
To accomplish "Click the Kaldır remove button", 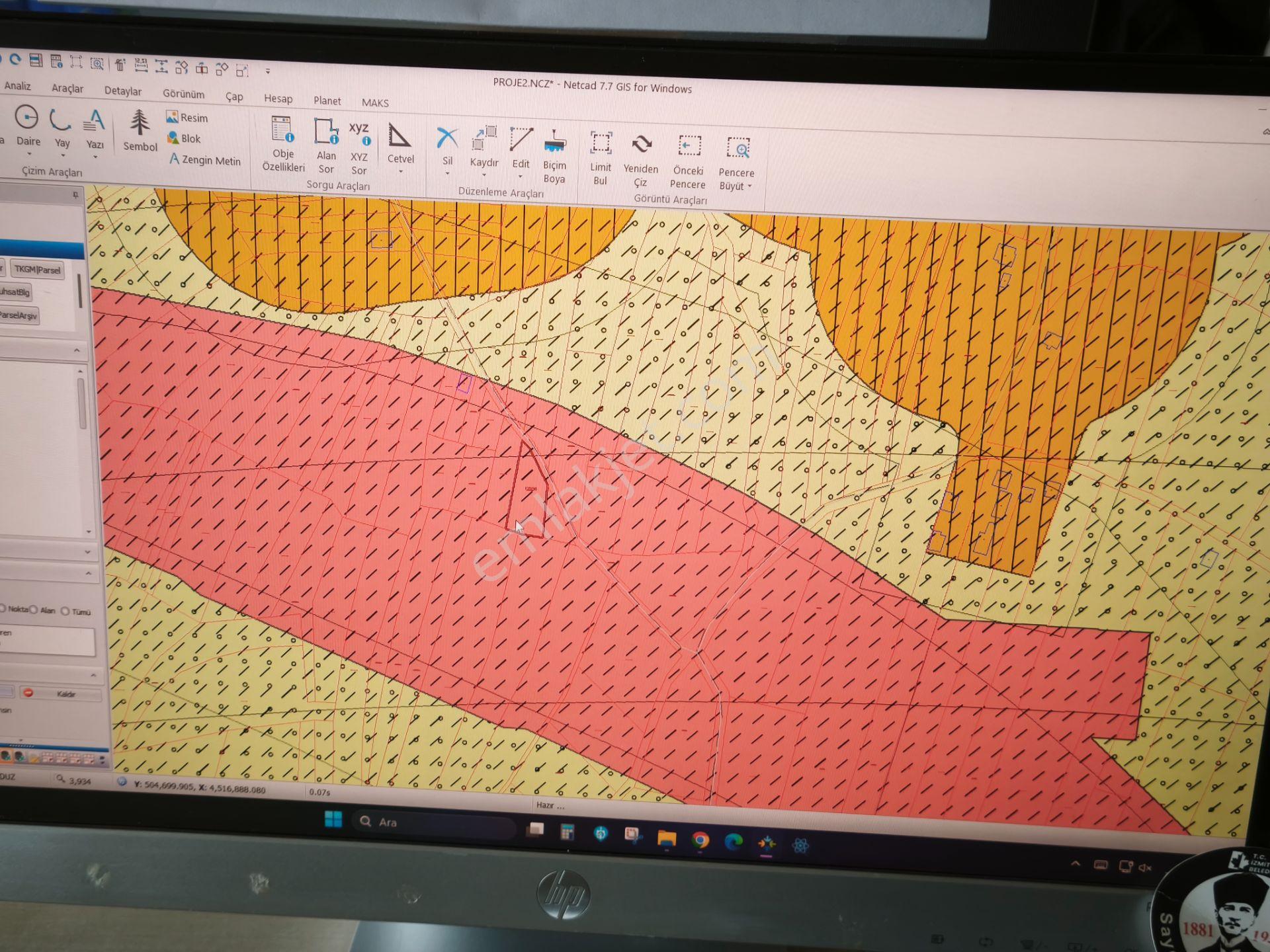I will coord(60,694).
